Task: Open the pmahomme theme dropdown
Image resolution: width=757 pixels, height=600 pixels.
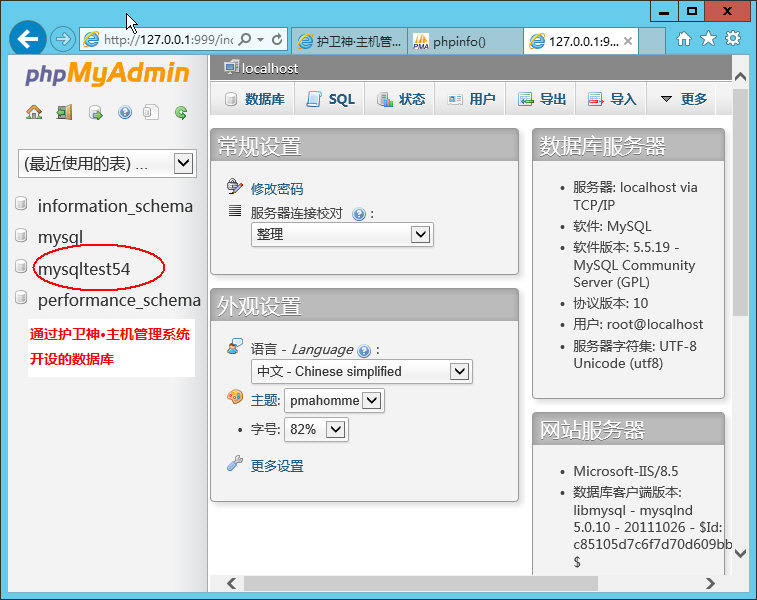Action: (x=334, y=400)
